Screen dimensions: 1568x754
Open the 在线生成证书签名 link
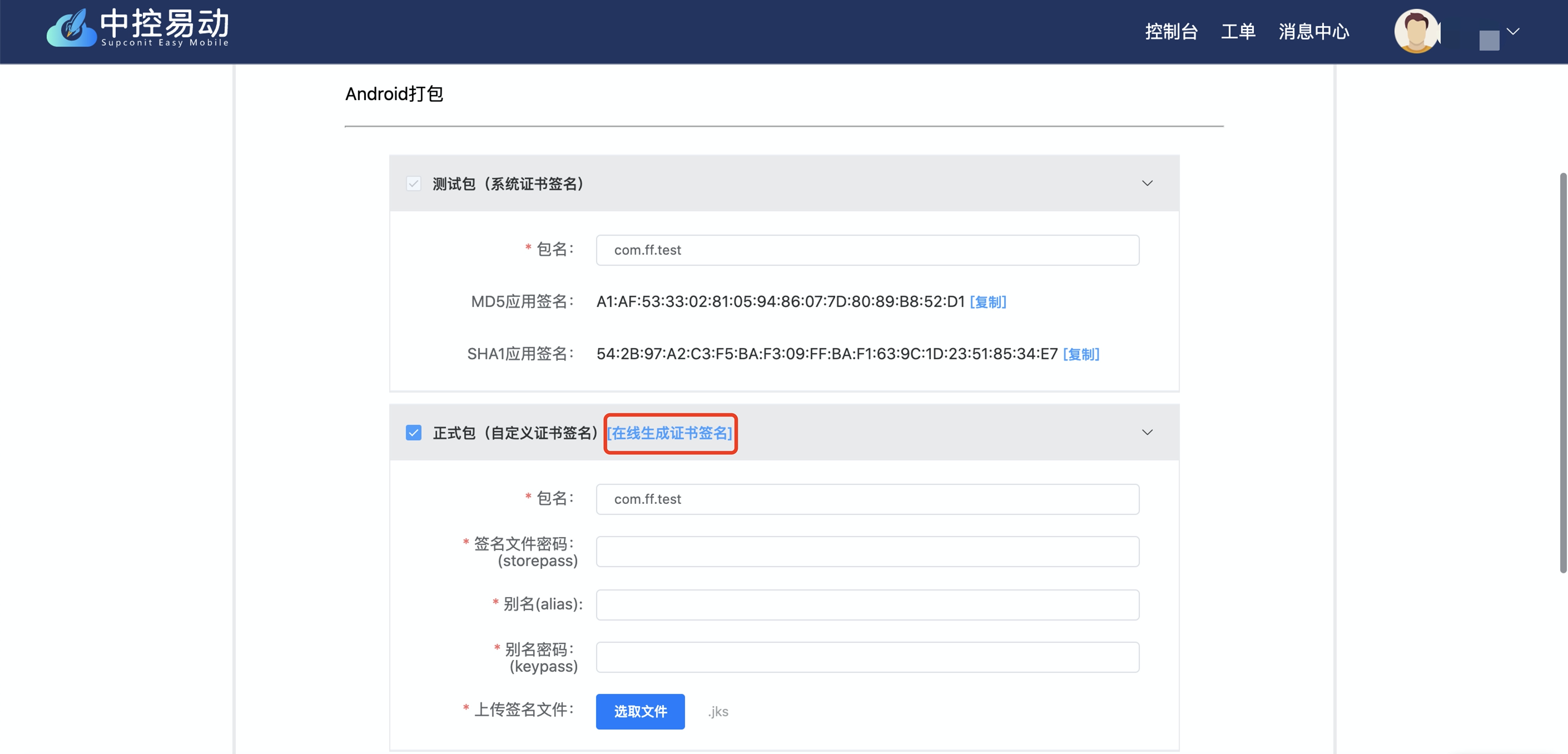pyautogui.click(x=669, y=433)
